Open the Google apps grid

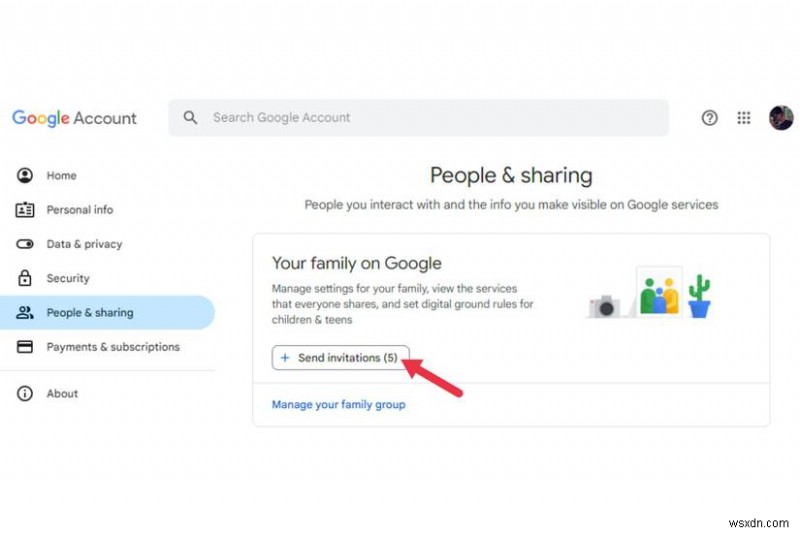point(744,118)
